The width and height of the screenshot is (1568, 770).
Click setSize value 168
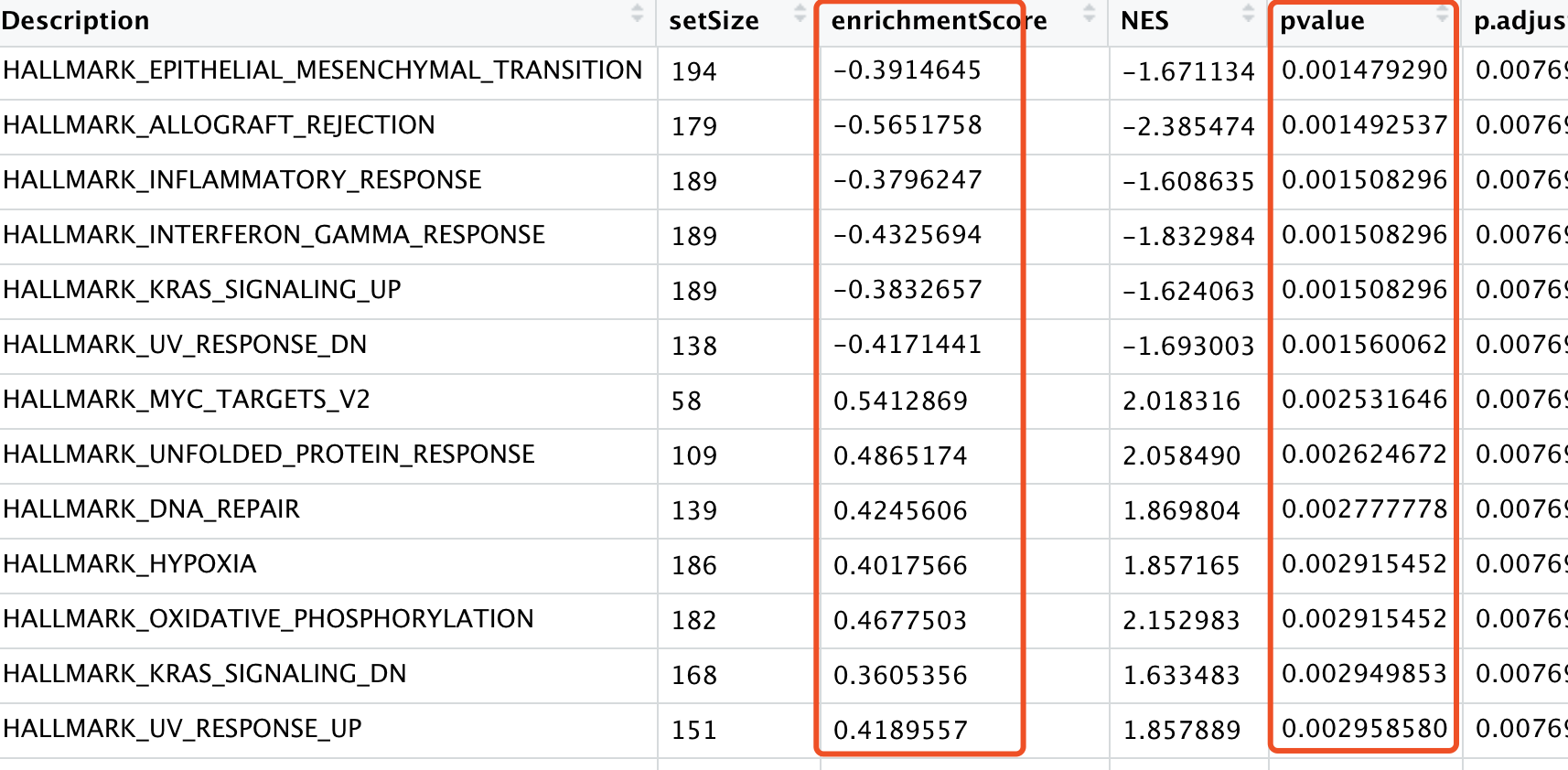coord(694,675)
